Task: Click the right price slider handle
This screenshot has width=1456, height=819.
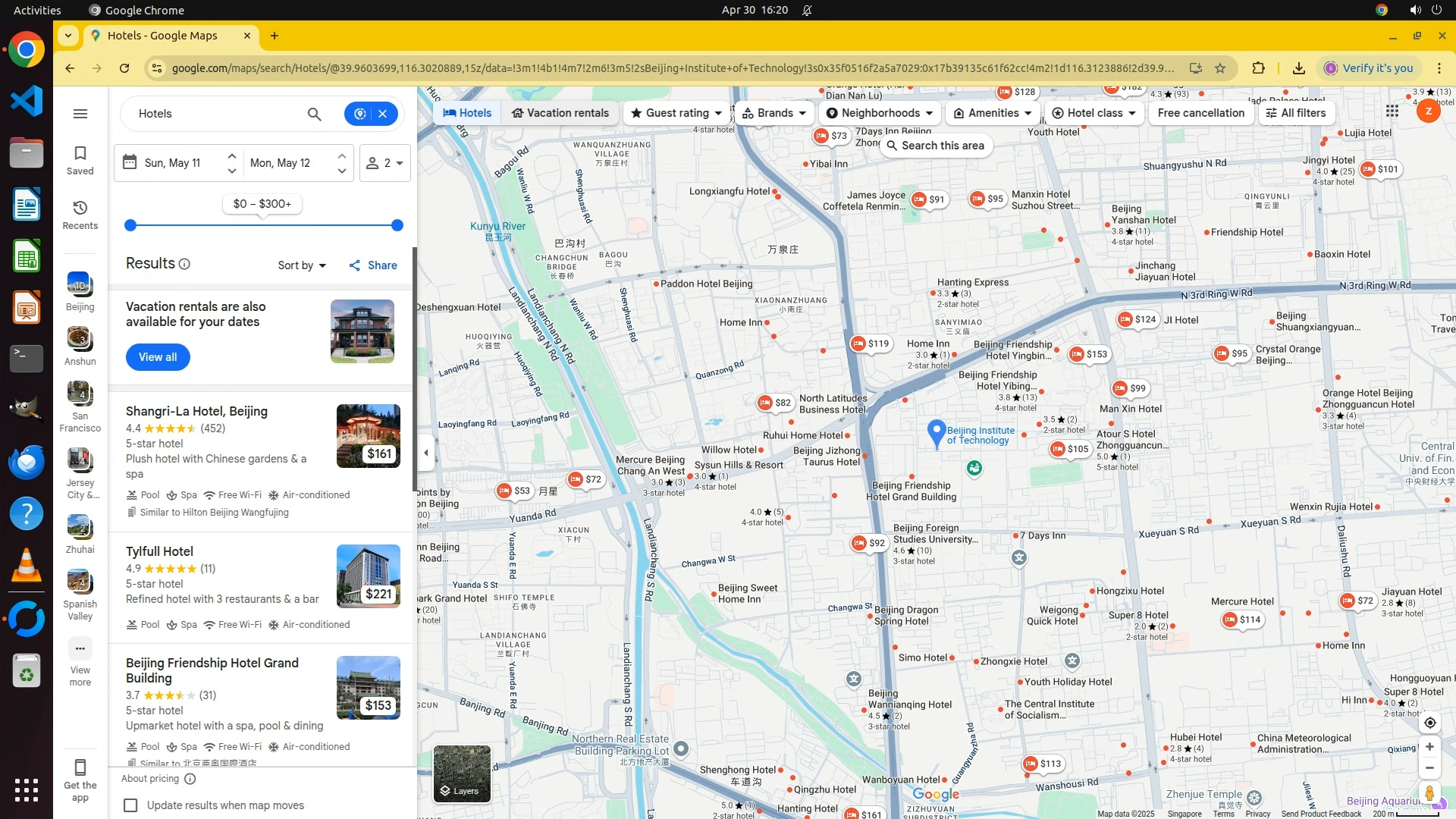Action: click(397, 225)
